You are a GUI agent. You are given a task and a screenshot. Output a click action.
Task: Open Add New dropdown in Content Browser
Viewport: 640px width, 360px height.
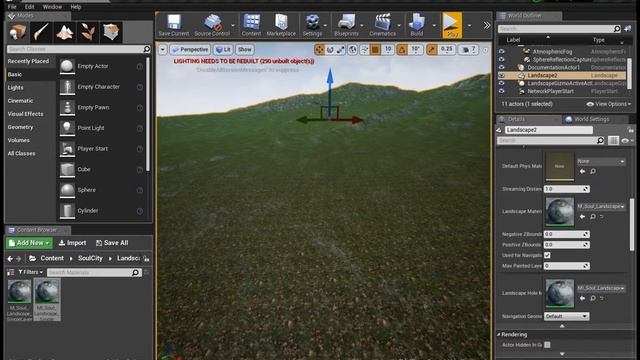click(x=29, y=243)
